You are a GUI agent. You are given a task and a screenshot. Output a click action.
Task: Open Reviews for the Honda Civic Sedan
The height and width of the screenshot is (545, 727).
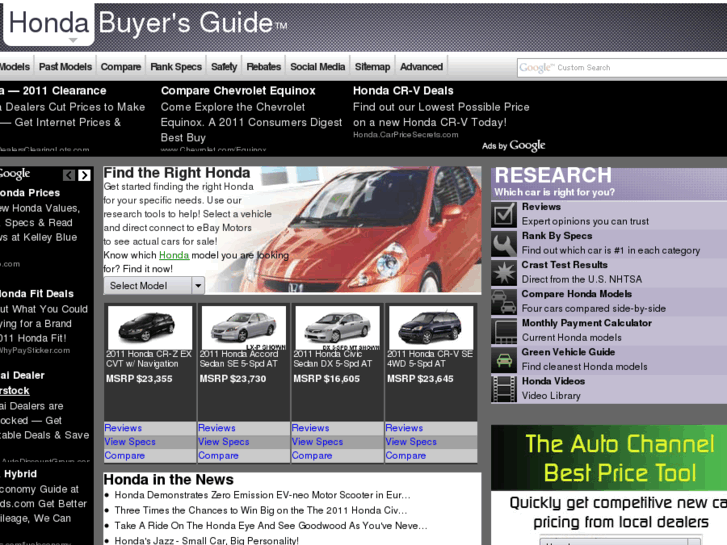pos(311,428)
